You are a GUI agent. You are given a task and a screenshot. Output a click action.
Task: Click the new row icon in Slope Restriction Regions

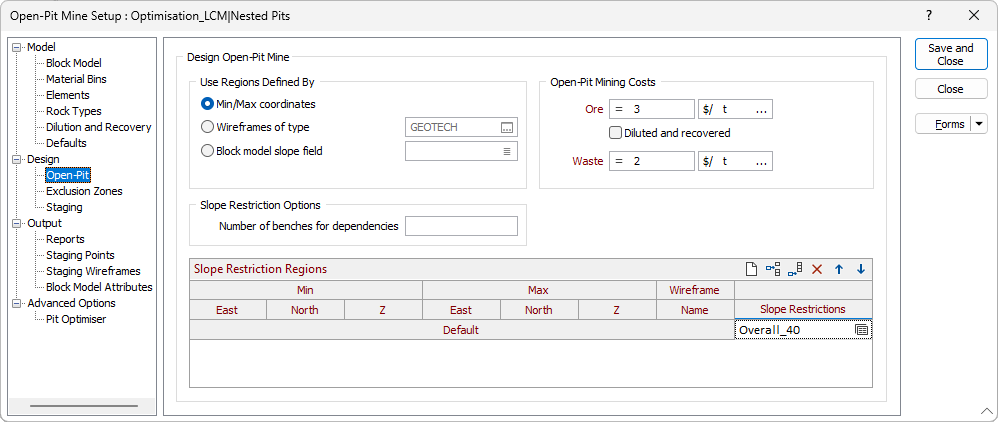pyautogui.click(x=751, y=269)
